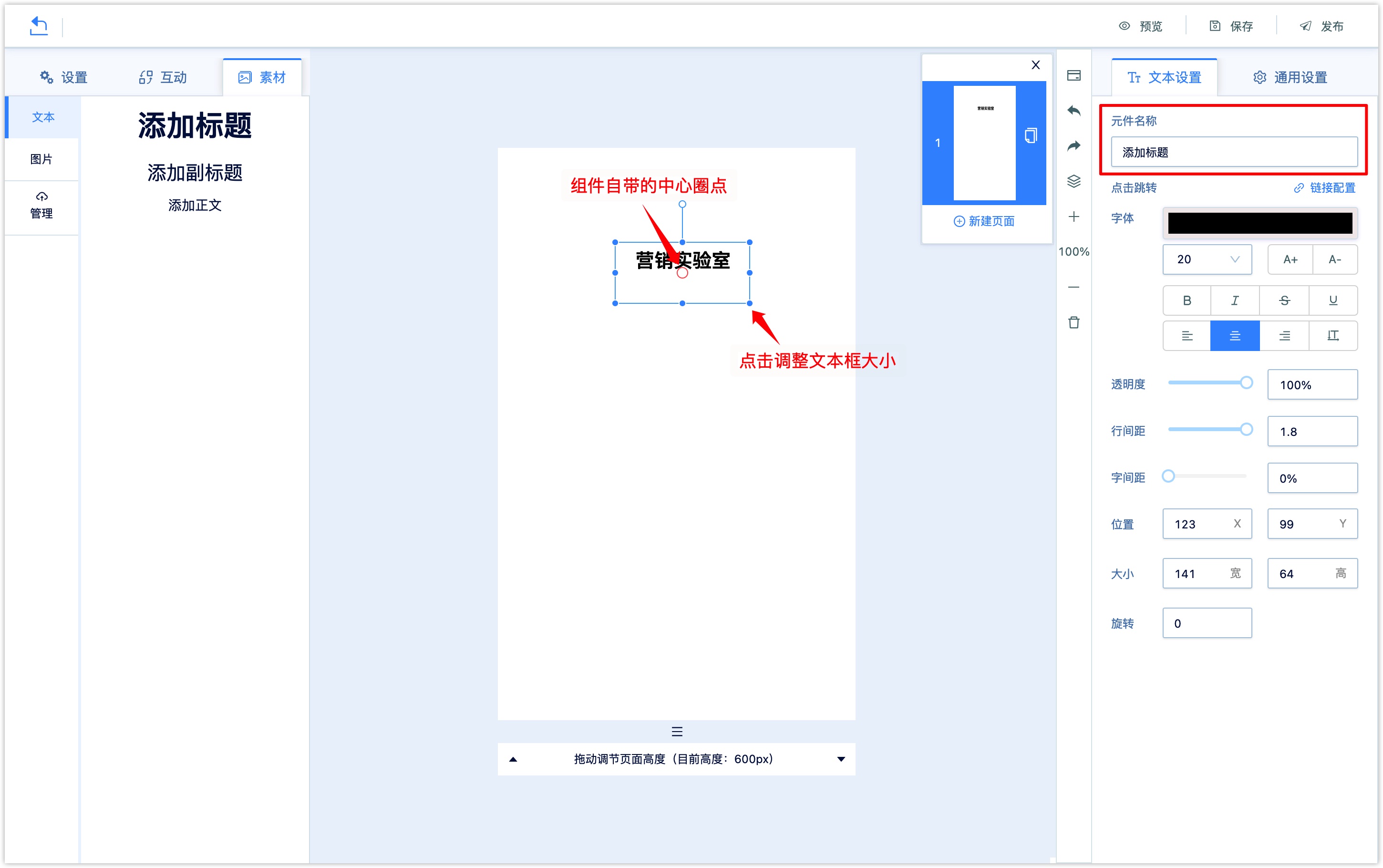1383x868 pixels.
Task: Open the 文本设置 tab
Action: pos(1164,77)
